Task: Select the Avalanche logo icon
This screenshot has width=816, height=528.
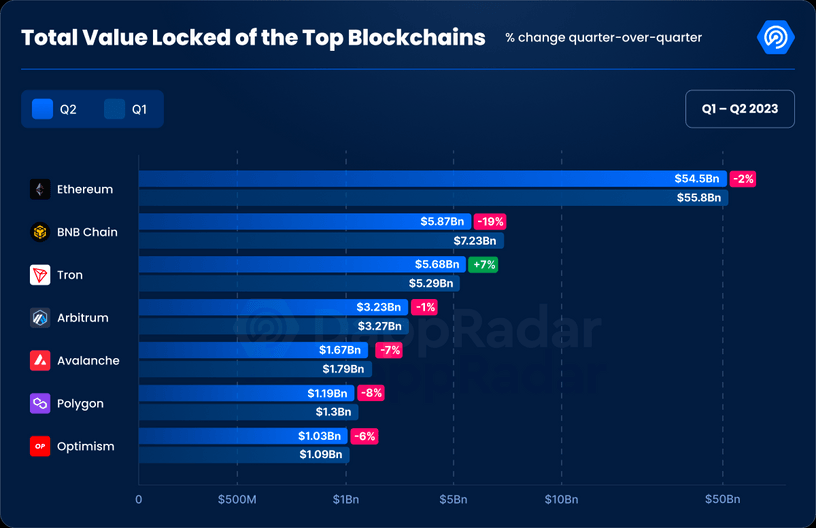Action: [x=40, y=360]
